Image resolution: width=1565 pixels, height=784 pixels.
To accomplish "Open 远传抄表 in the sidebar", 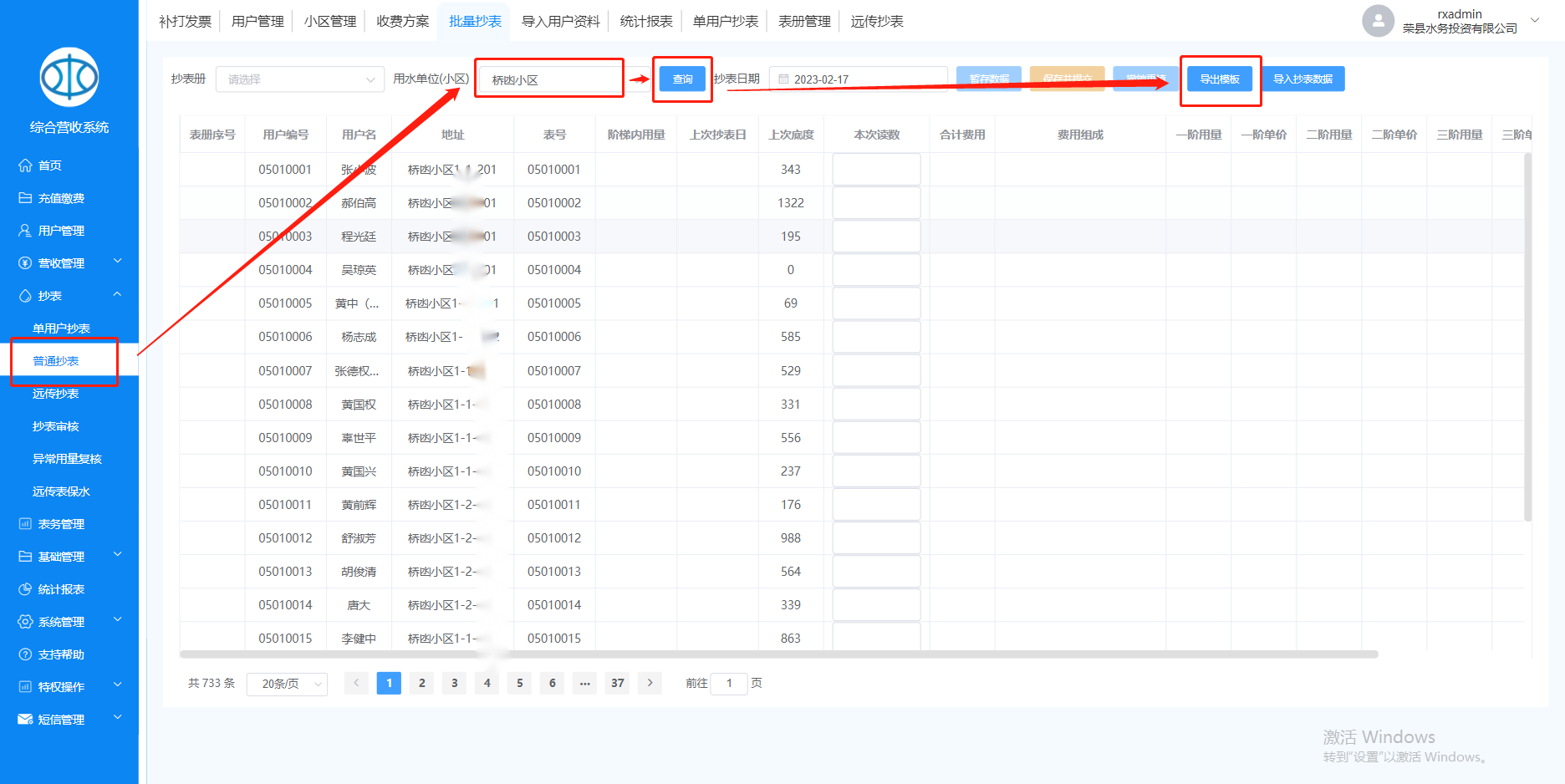I will [56, 394].
